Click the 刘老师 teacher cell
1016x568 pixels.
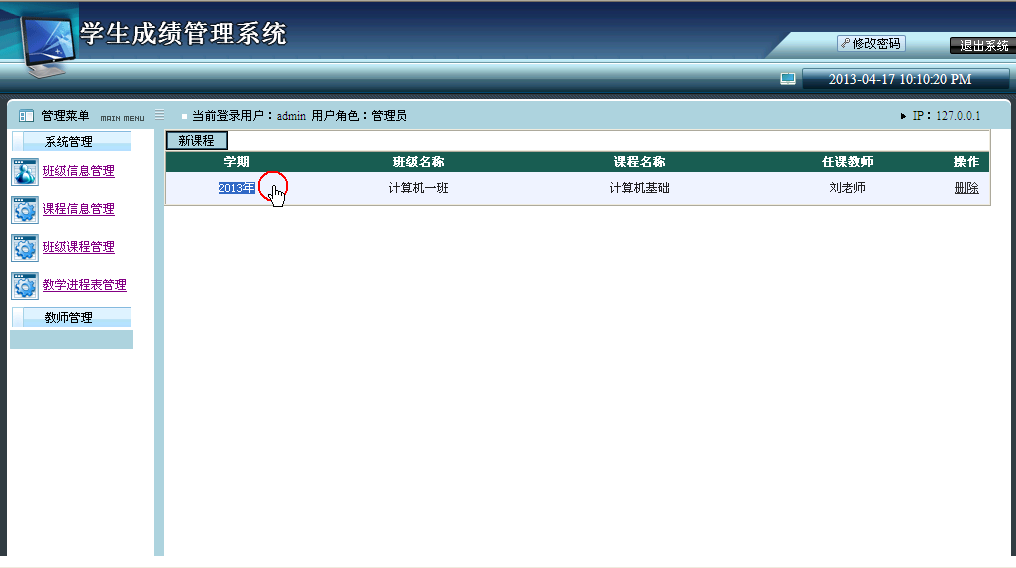(848, 188)
